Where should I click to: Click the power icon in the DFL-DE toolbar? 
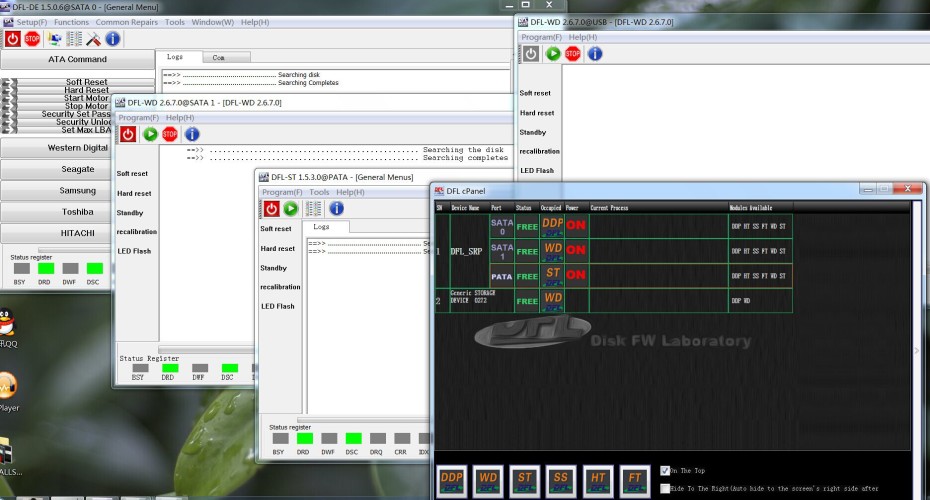12,39
